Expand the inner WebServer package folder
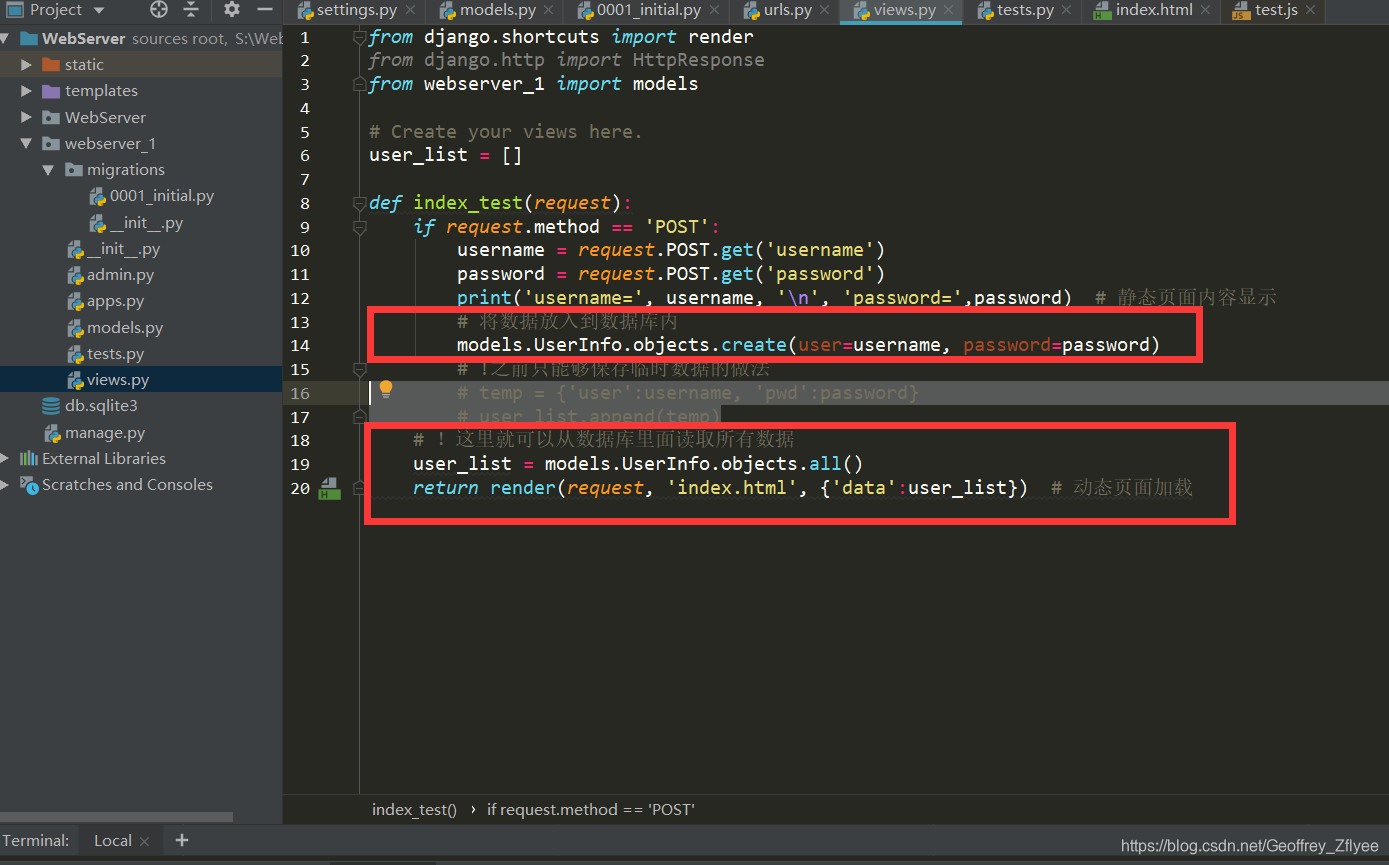 coord(27,117)
